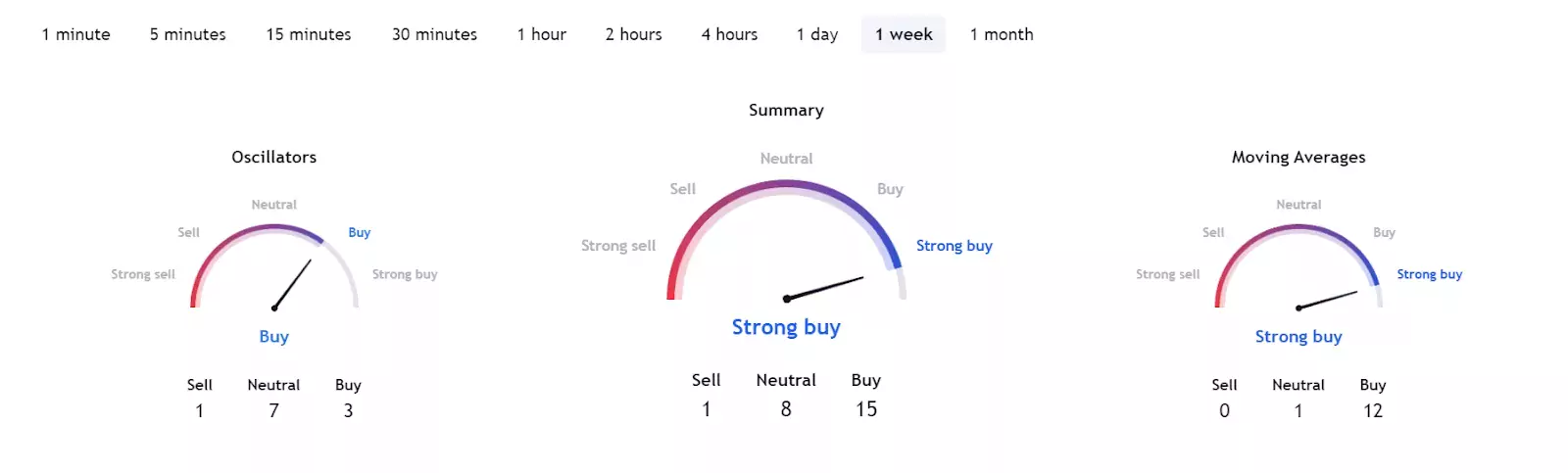This screenshot has width=1568, height=473.
Task: Click the Oscillators Buy rating label
Action: pyautogui.click(x=273, y=336)
